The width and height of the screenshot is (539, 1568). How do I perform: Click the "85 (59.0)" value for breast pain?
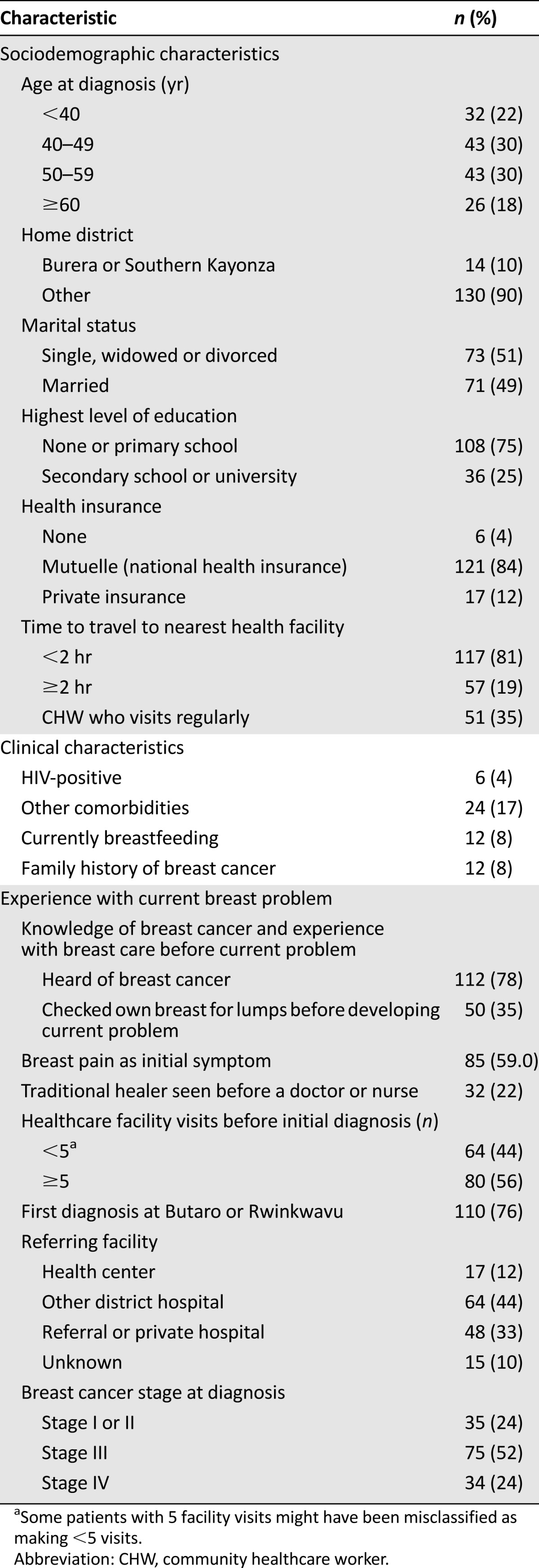(501, 1061)
